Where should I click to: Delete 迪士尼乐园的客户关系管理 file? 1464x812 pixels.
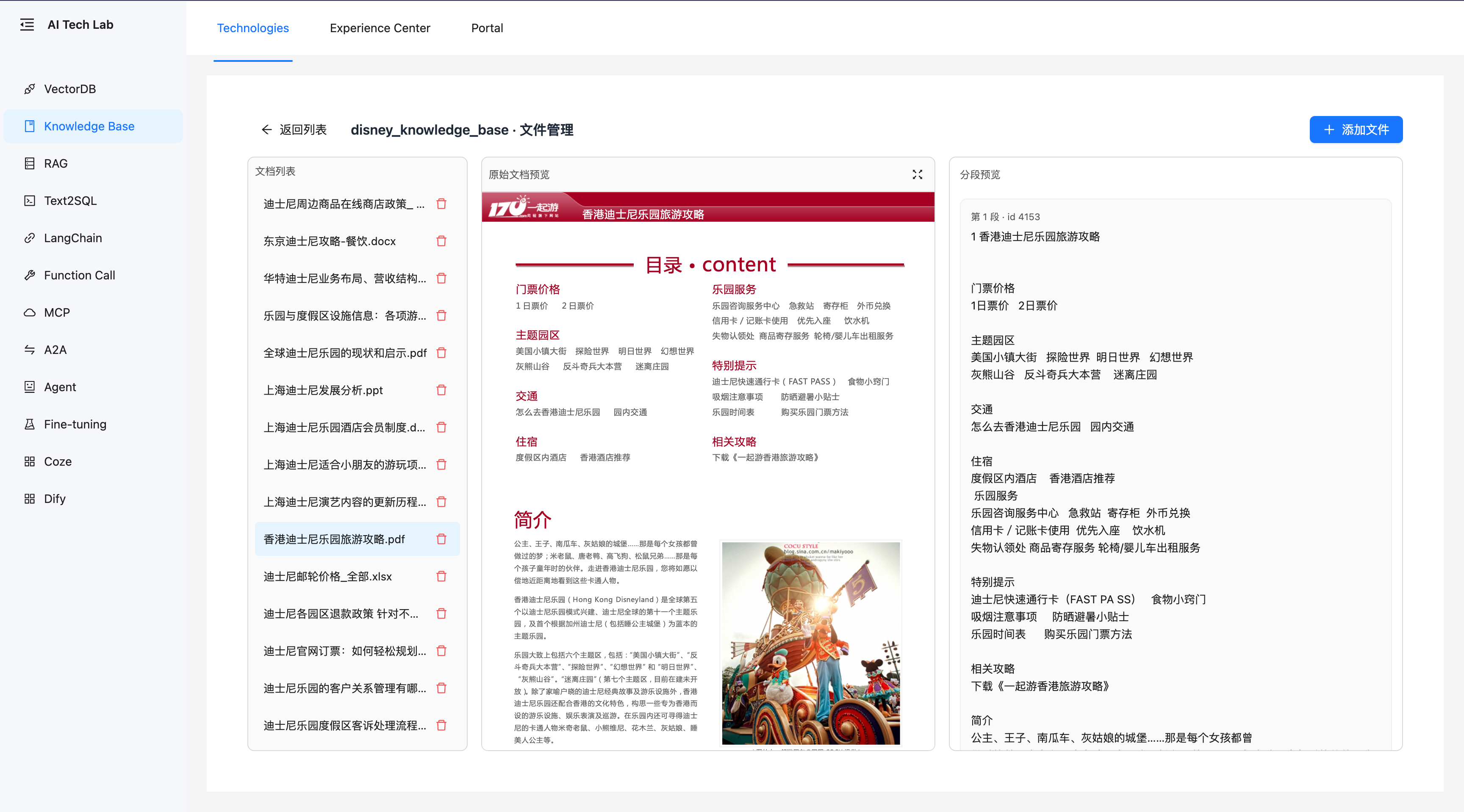[441, 688]
